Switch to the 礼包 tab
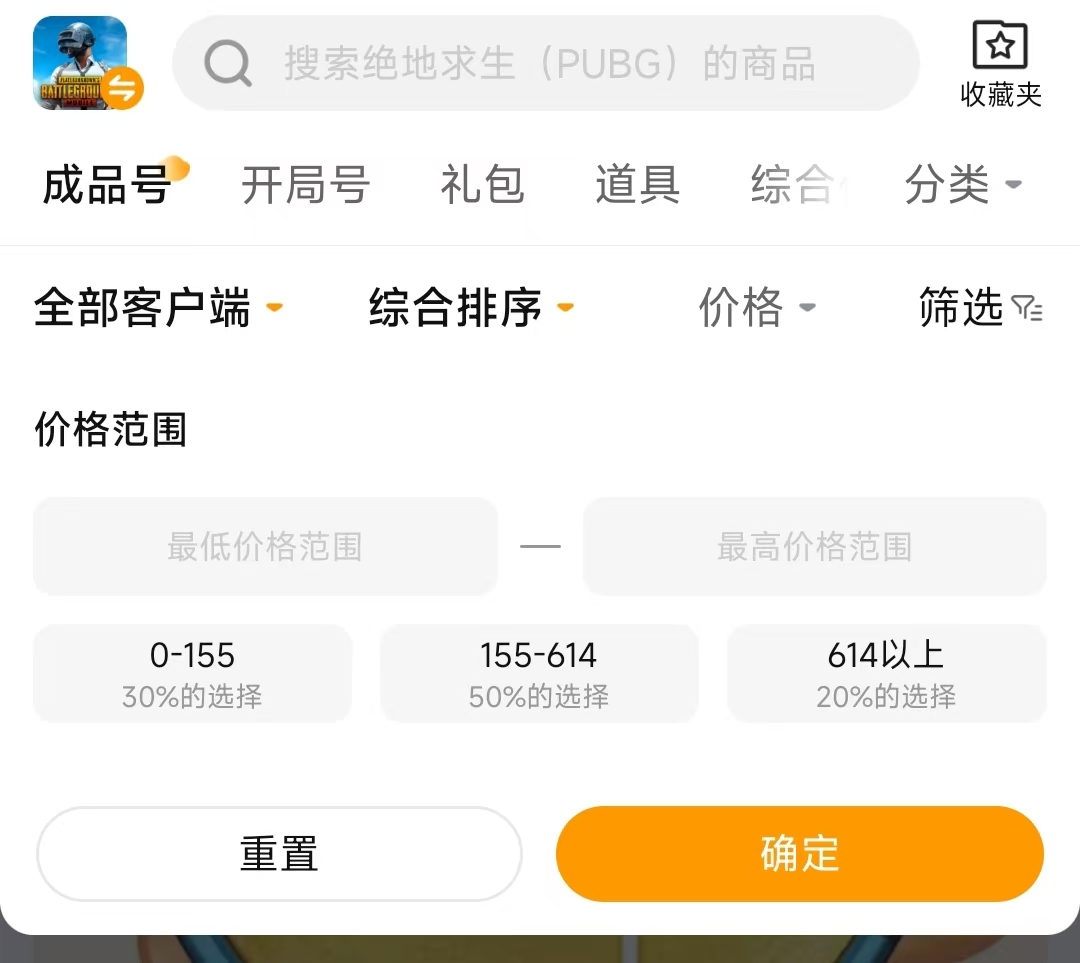The height and width of the screenshot is (963, 1080). coord(482,185)
